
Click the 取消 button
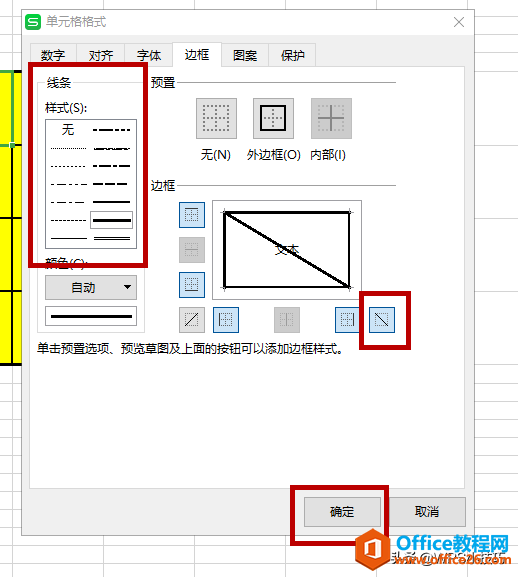(x=427, y=511)
